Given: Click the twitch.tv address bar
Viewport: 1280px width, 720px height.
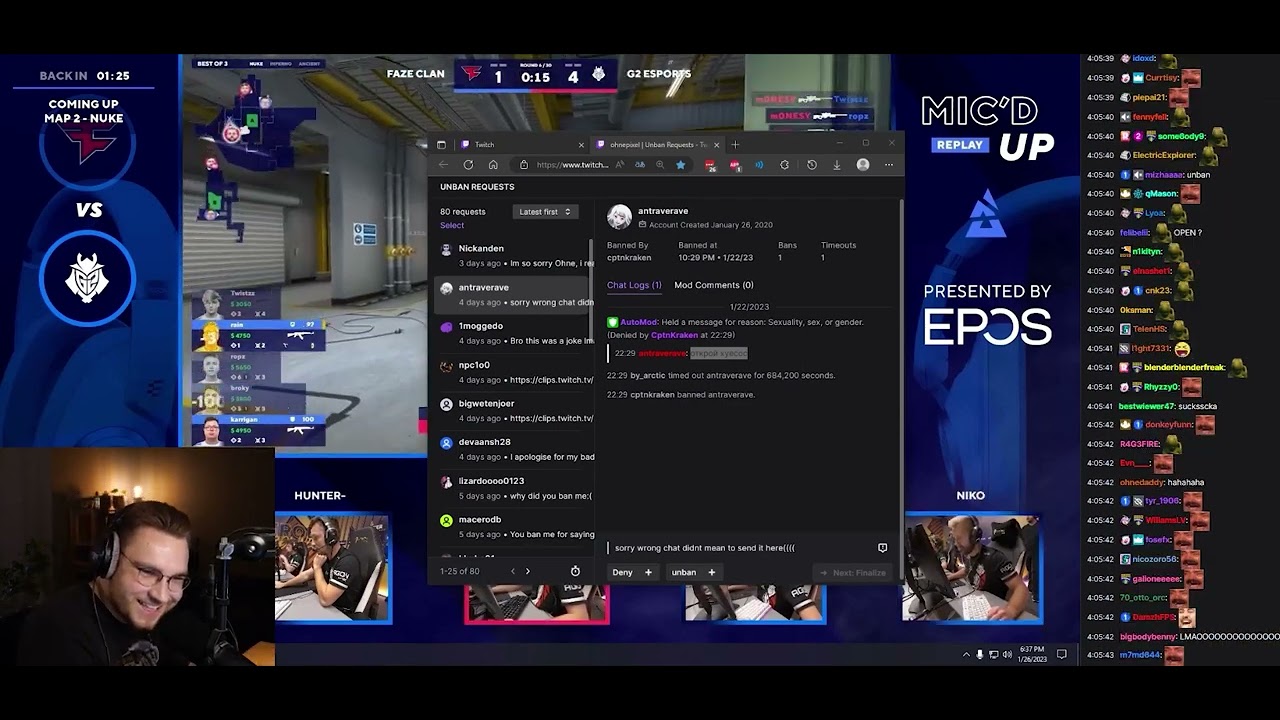Looking at the screenshot, I should point(571,165).
